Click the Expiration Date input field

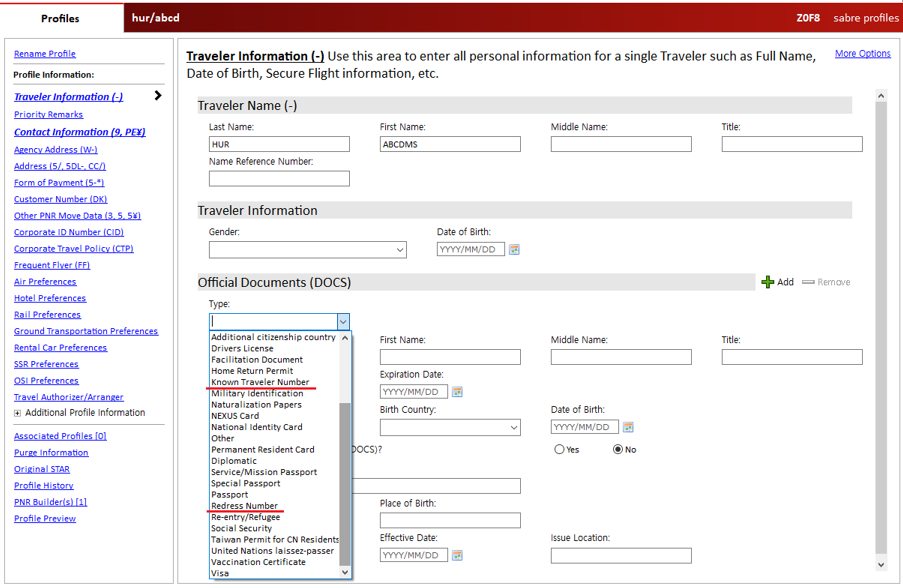pos(413,392)
